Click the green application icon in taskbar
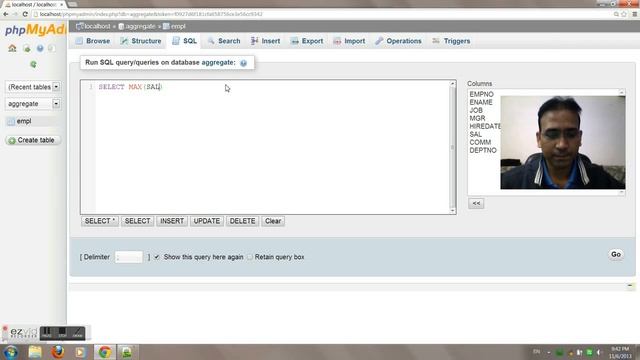640x360 pixels. pos(127,352)
